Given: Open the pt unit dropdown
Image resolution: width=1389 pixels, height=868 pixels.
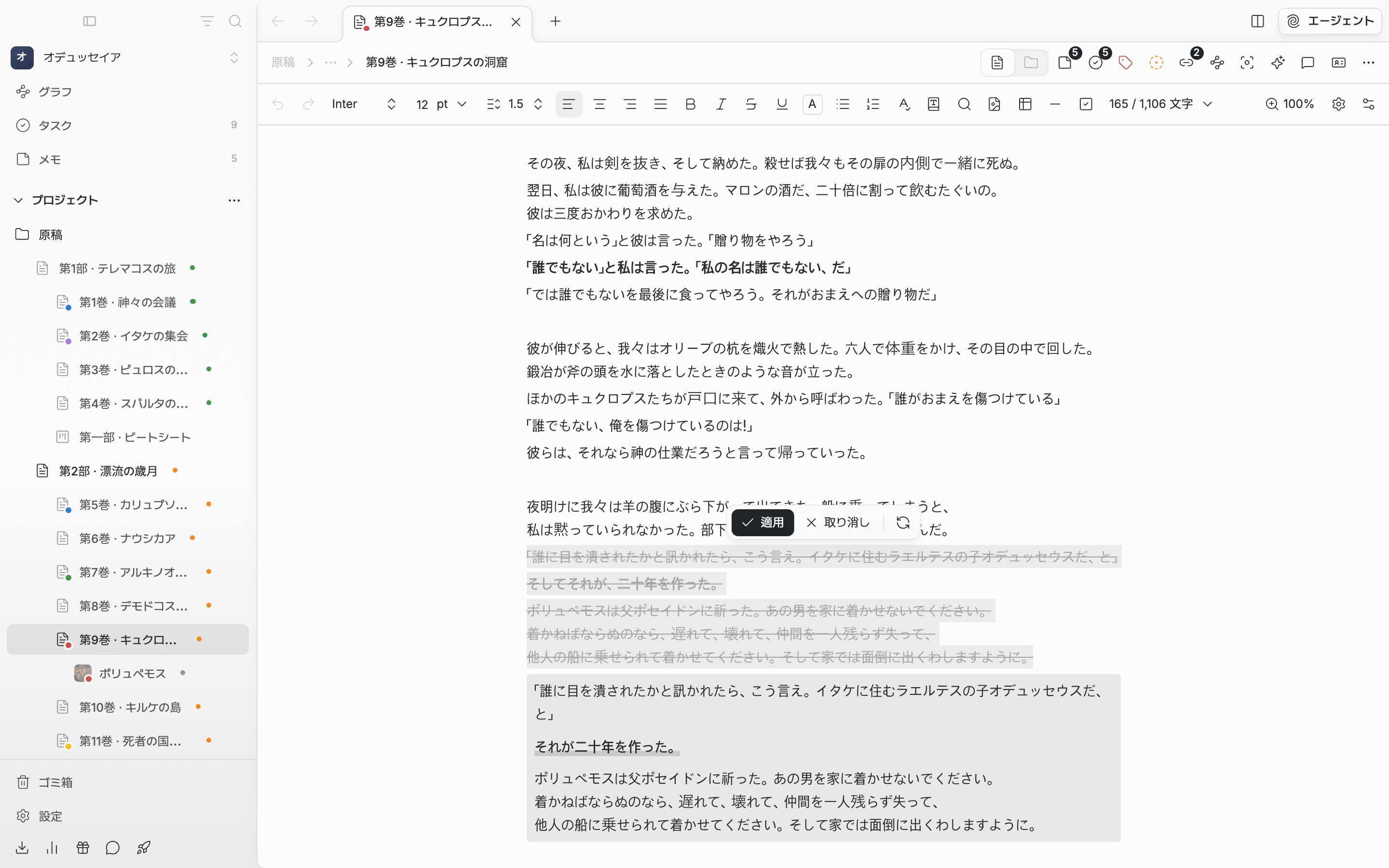Looking at the screenshot, I should pos(452,104).
